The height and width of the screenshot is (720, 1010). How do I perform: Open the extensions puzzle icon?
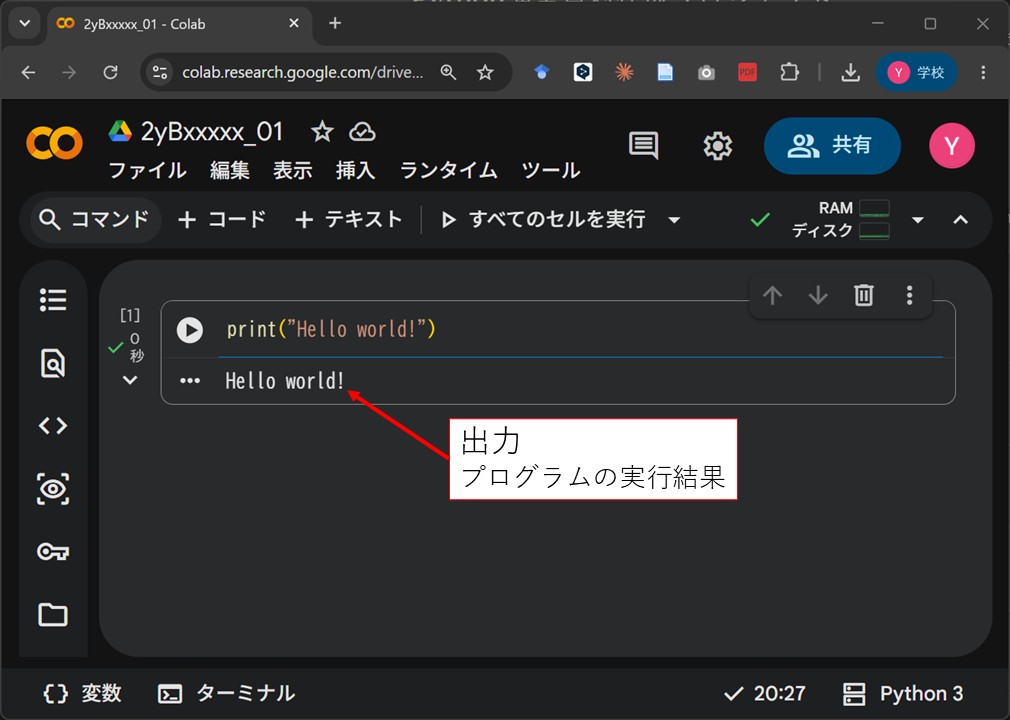pyautogui.click(x=789, y=72)
